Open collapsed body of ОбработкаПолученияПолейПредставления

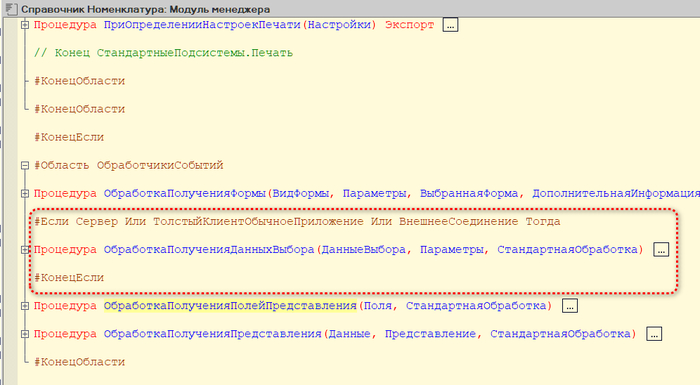click(570, 306)
